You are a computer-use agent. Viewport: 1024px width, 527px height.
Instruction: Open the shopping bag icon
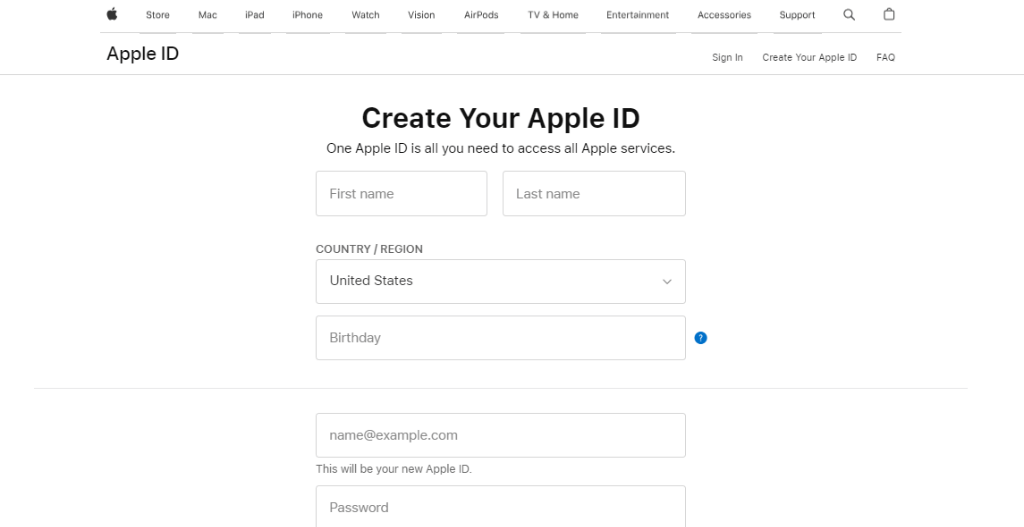pyautogui.click(x=889, y=15)
